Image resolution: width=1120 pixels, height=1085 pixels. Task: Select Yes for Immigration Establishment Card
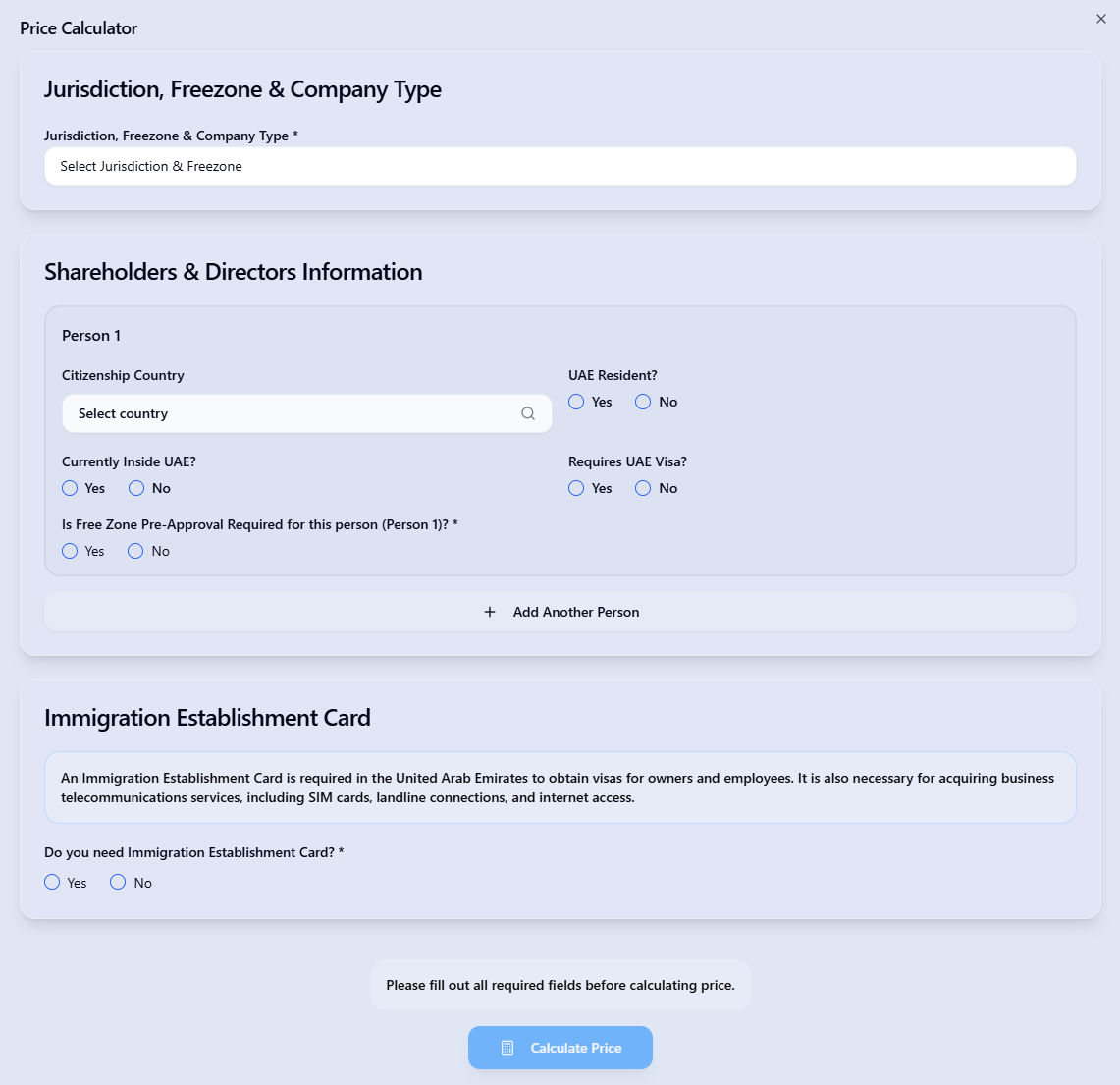pyautogui.click(x=52, y=882)
